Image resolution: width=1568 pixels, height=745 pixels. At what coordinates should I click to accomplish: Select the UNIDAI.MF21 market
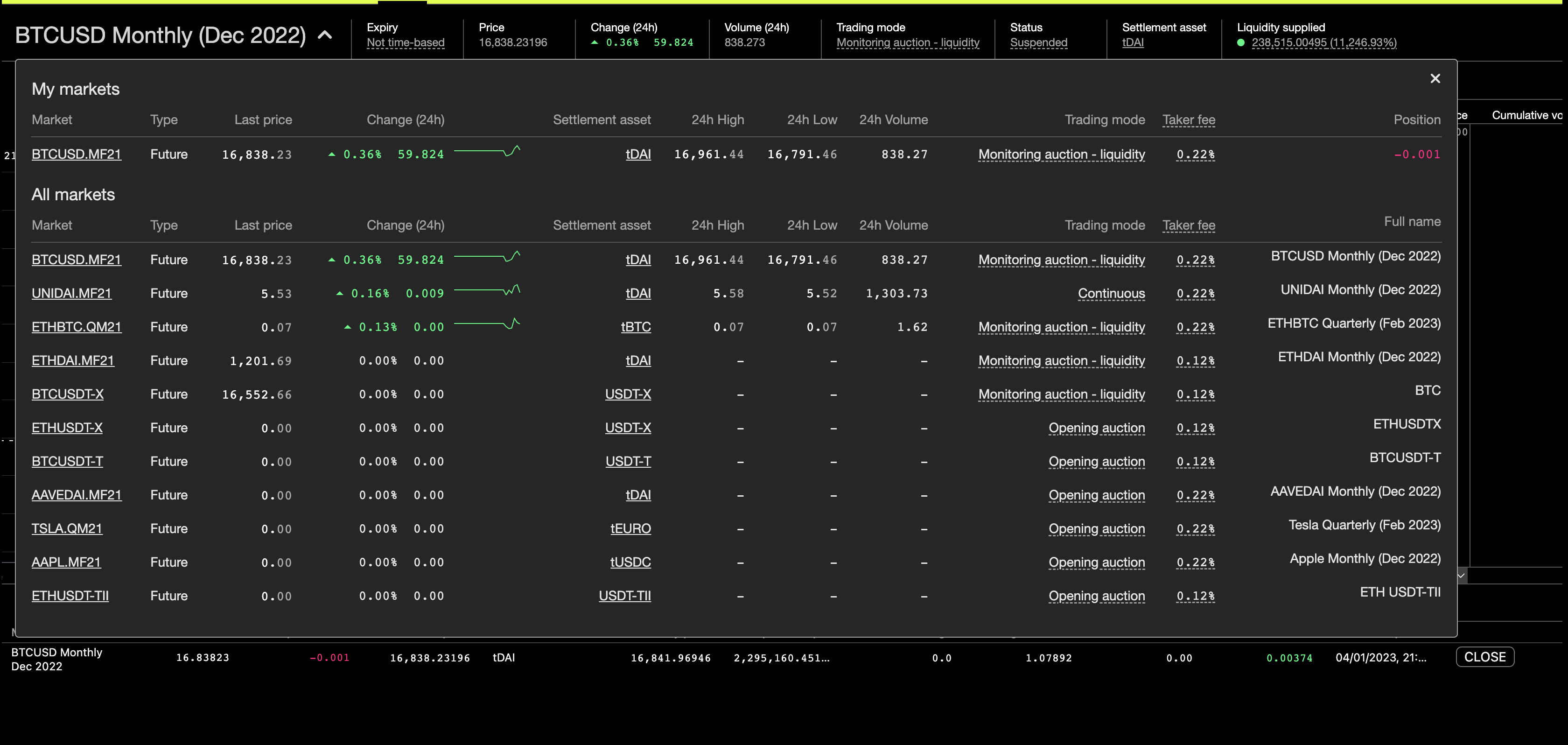[x=71, y=293]
